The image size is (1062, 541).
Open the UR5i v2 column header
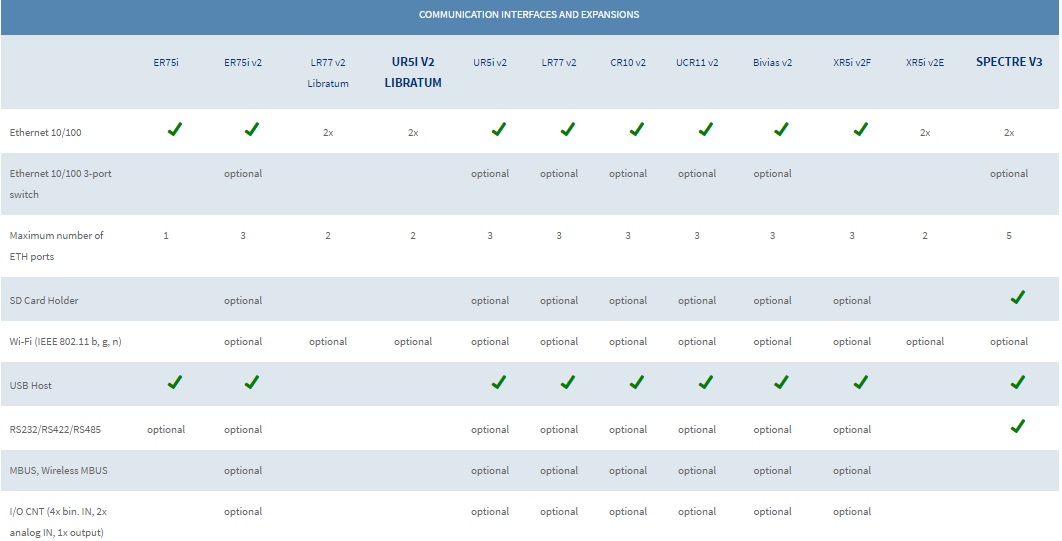pos(490,62)
